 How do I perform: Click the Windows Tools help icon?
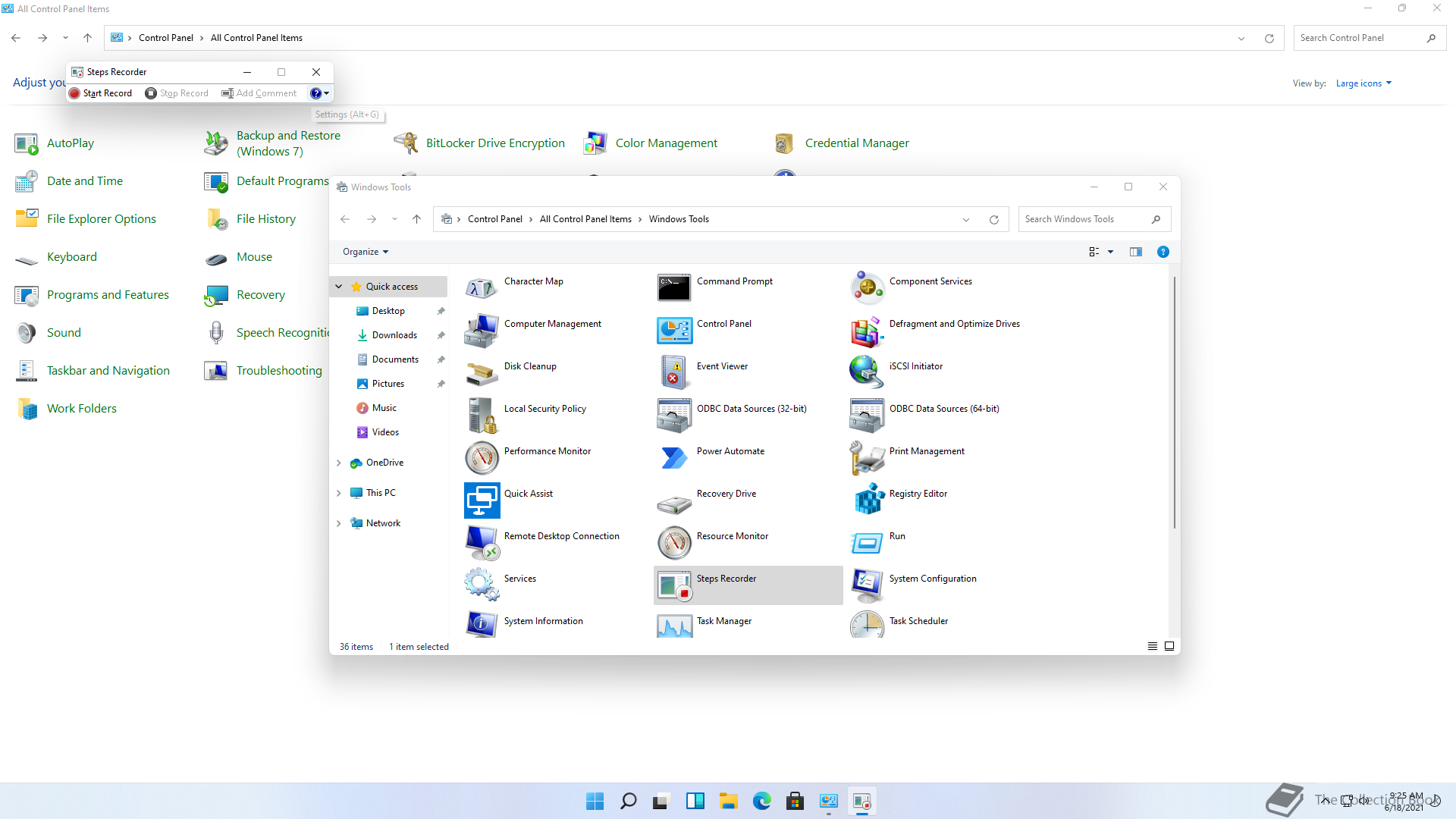(1163, 252)
